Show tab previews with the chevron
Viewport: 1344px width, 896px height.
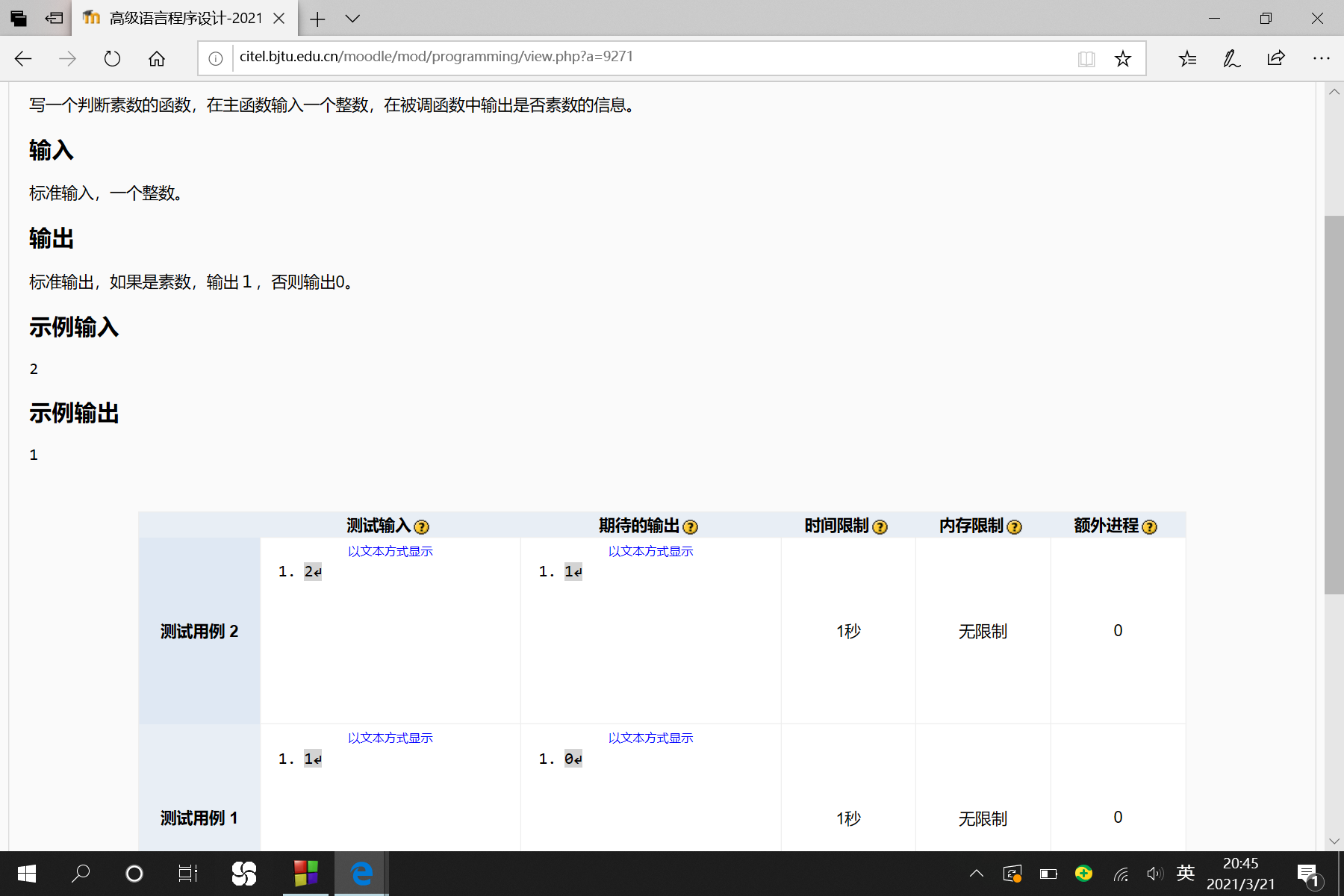coord(352,19)
